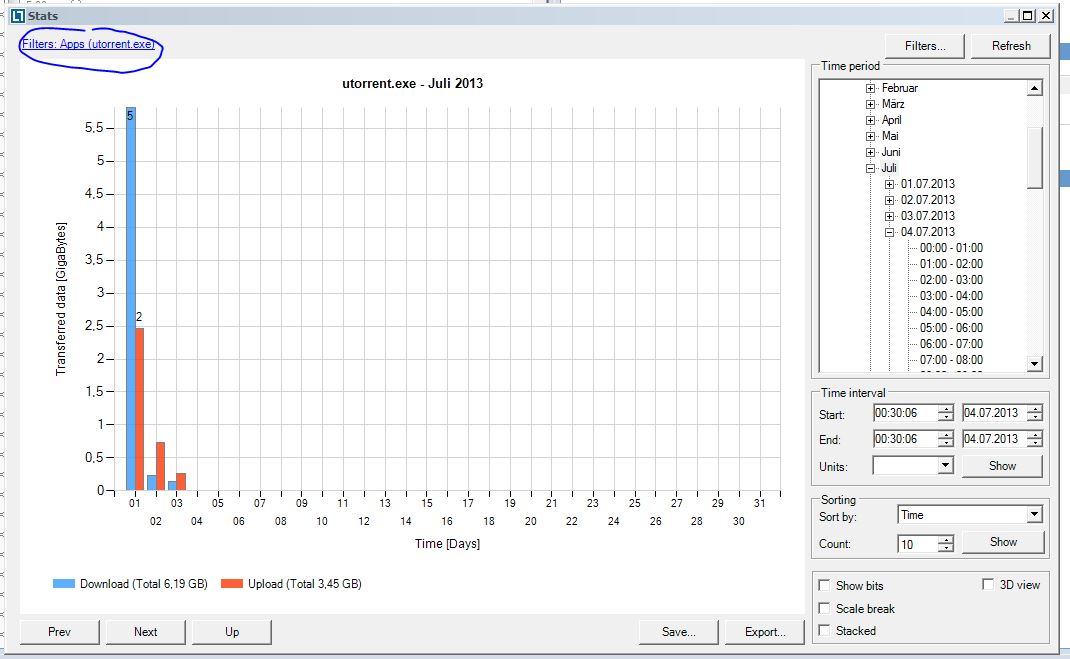Click the Up button
This screenshot has width=1070, height=659.
(x=232, y=632)
